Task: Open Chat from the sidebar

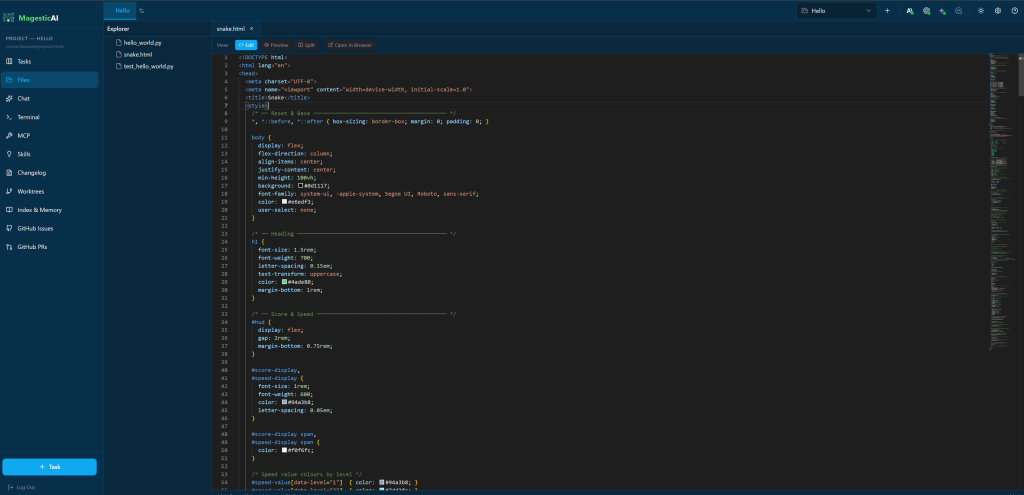Action: point(49,99)
